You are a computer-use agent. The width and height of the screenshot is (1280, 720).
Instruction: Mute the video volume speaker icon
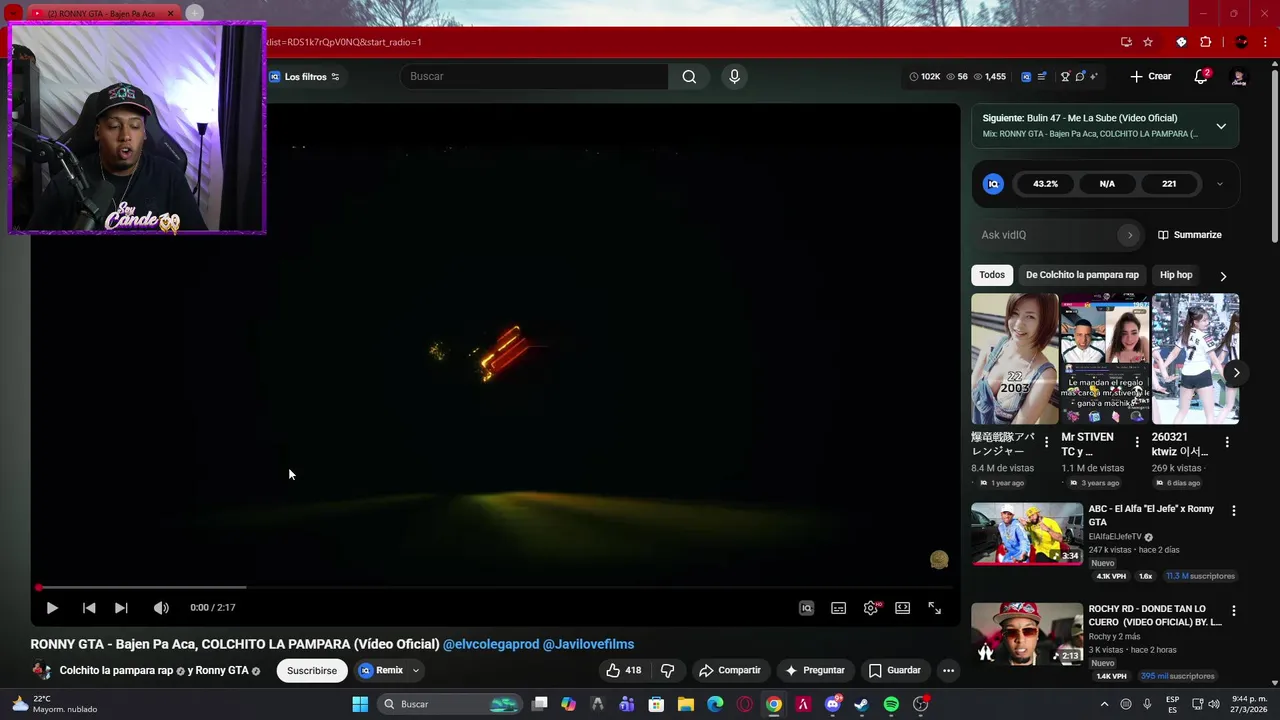pos(161,608)
